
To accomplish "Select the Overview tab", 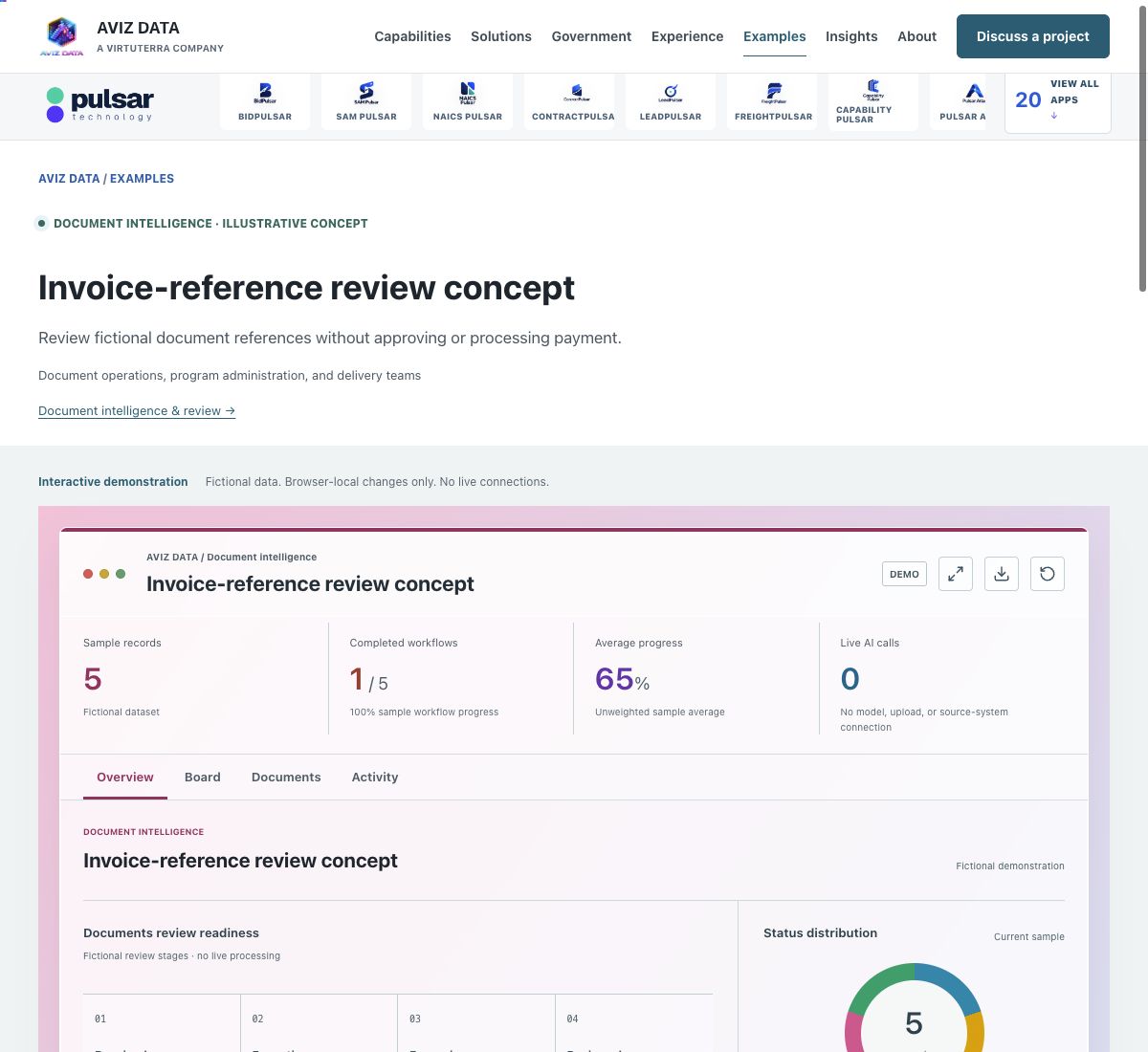I will (125, 778).
